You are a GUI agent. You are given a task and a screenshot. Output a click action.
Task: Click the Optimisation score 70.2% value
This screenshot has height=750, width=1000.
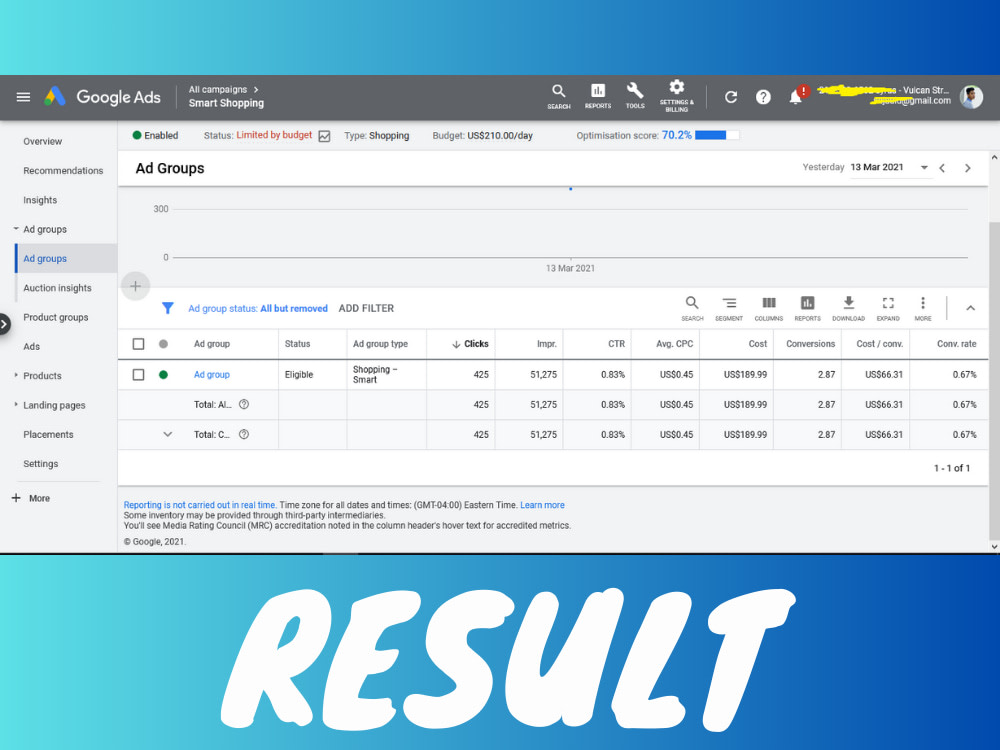pyautogui.click(x=677, y=135)
